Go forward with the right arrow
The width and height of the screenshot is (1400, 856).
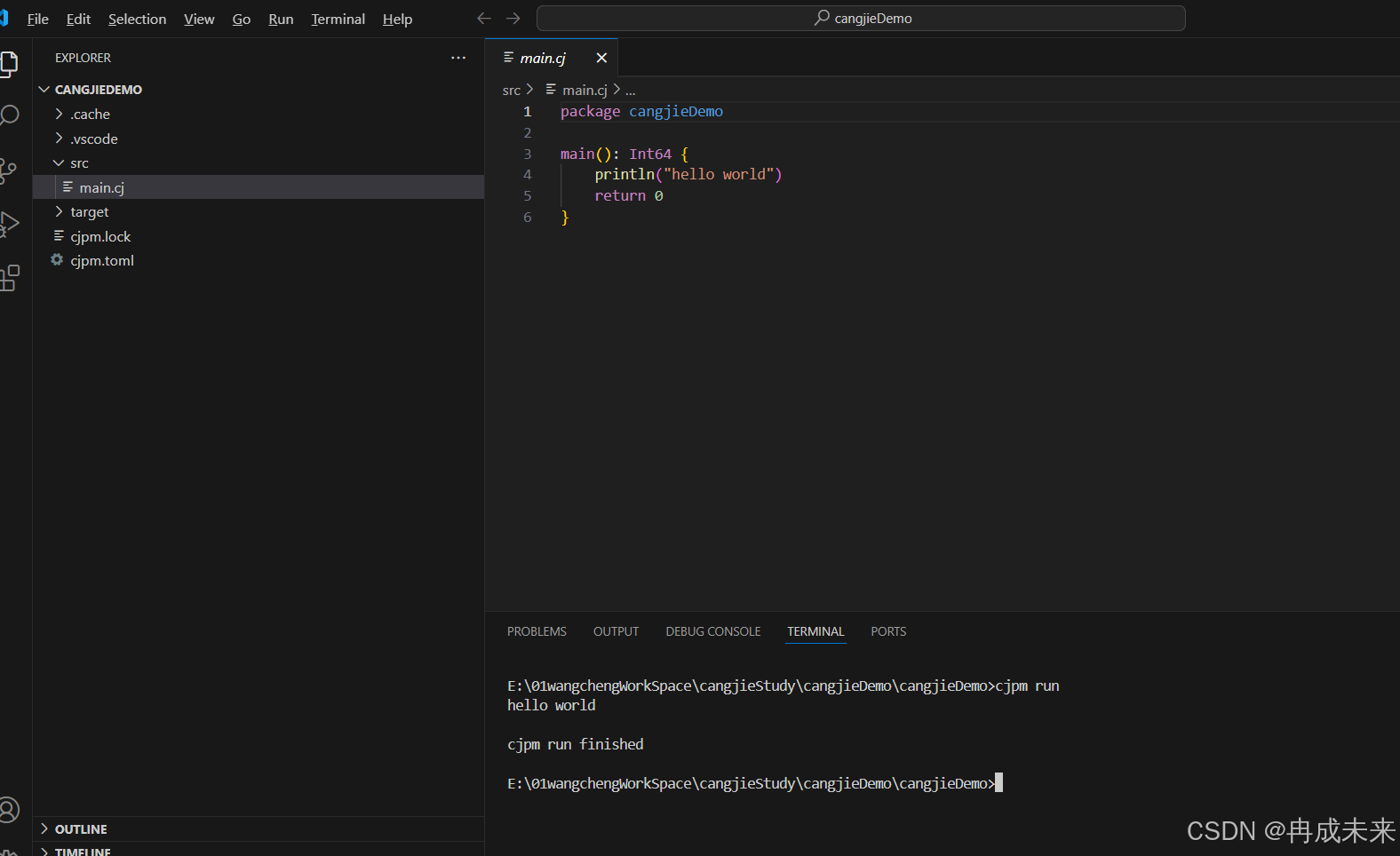coord(513,19)
